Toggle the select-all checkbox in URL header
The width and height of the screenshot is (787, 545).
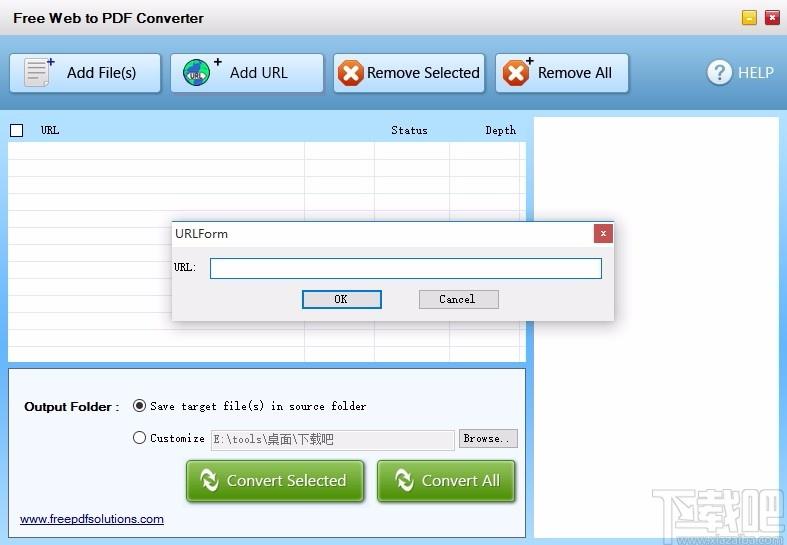pos(17,130)
